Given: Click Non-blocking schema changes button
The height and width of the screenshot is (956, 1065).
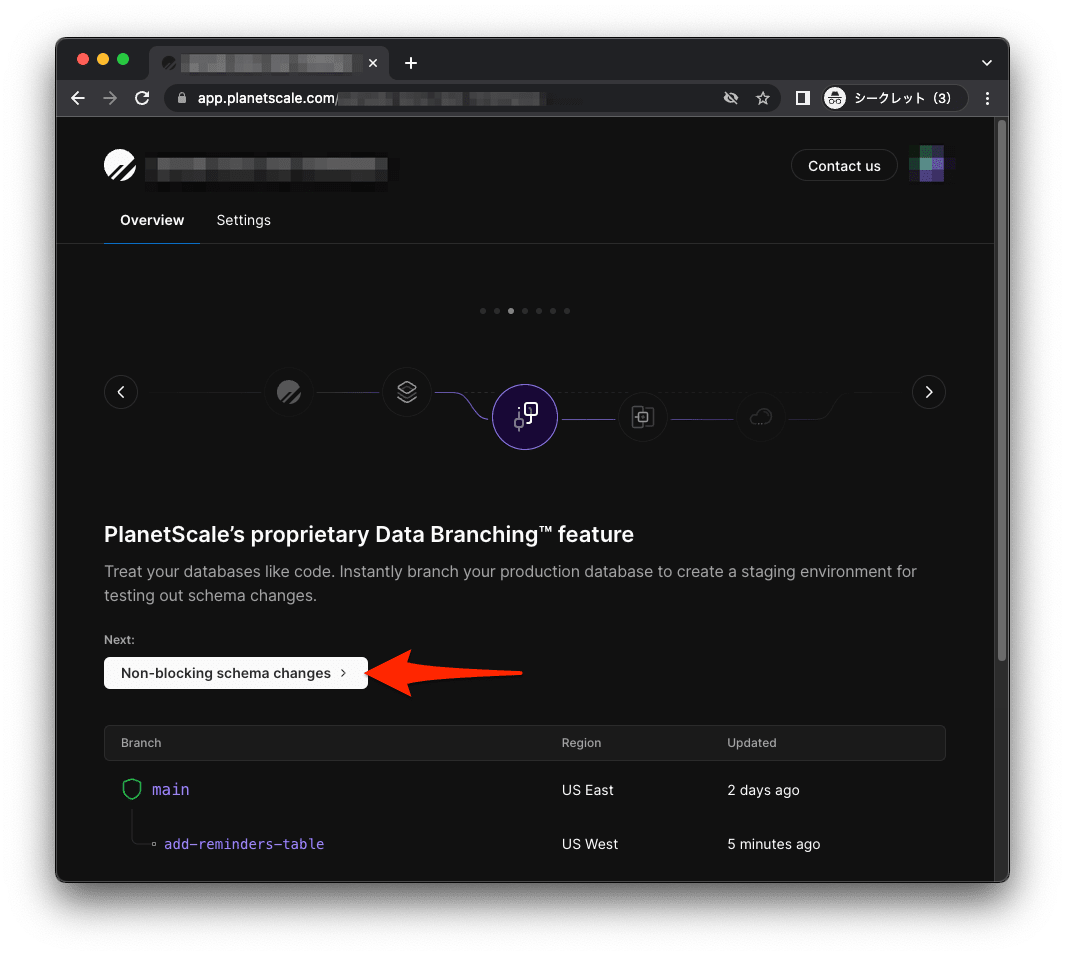Looking at the screenshot, I should coord(236,673).
